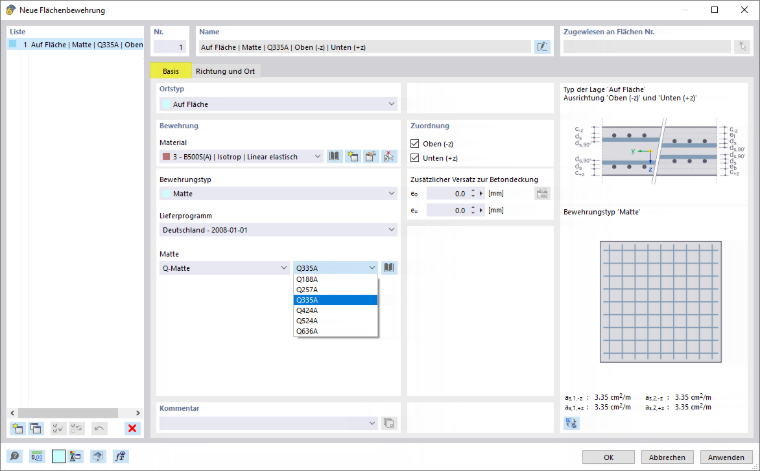Open the material library book icon

click(x=334, y=157)
